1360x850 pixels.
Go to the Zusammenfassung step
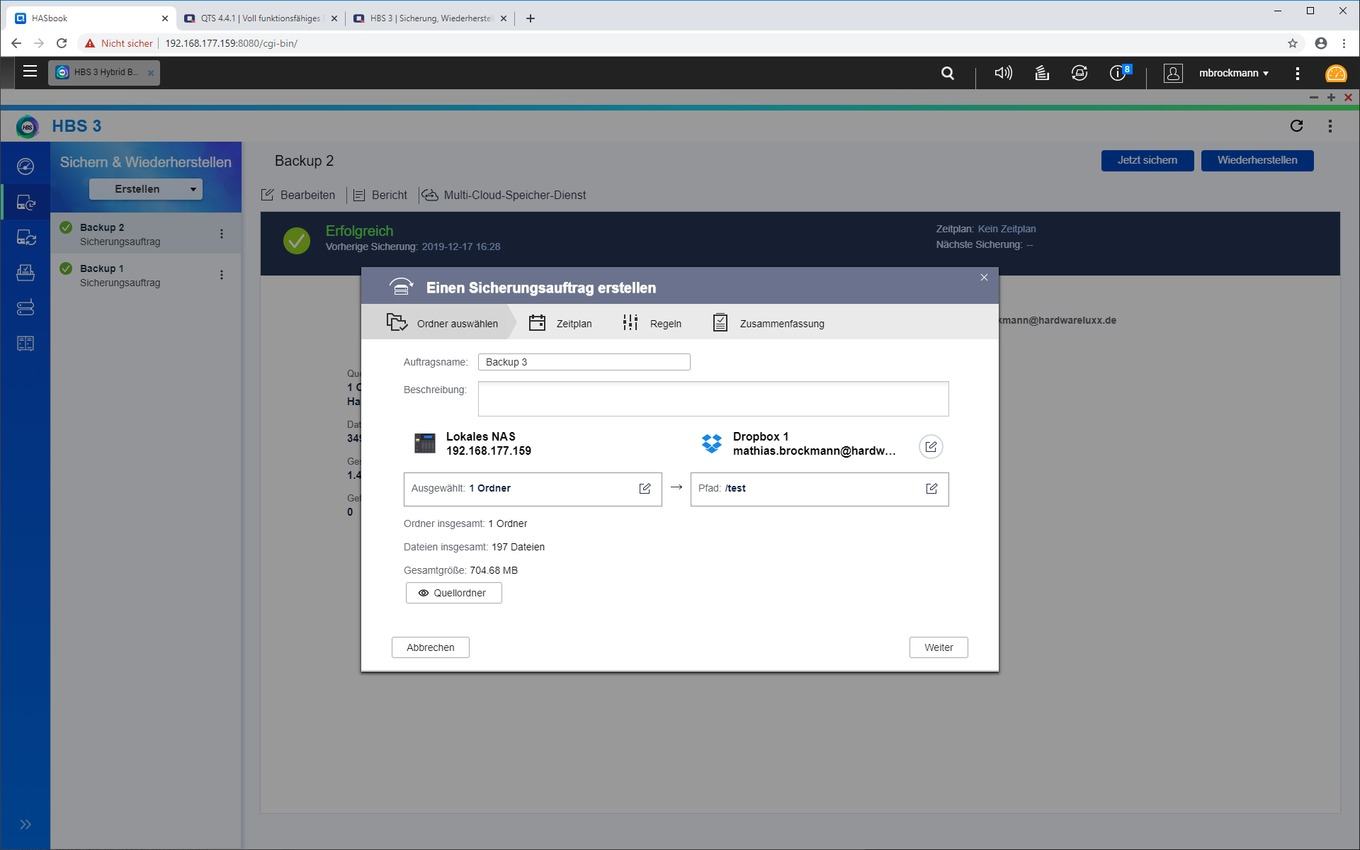[767, 323]
